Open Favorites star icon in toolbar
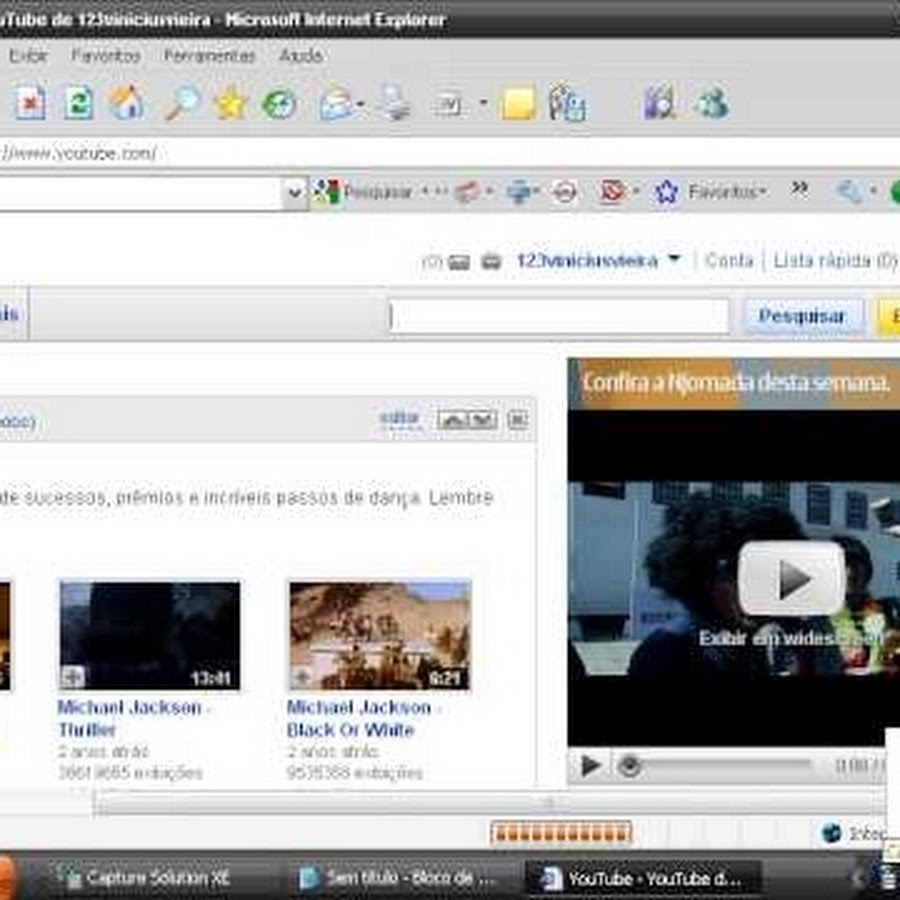The width and height of the screenshot is (900, 900). tap(230, 103)
